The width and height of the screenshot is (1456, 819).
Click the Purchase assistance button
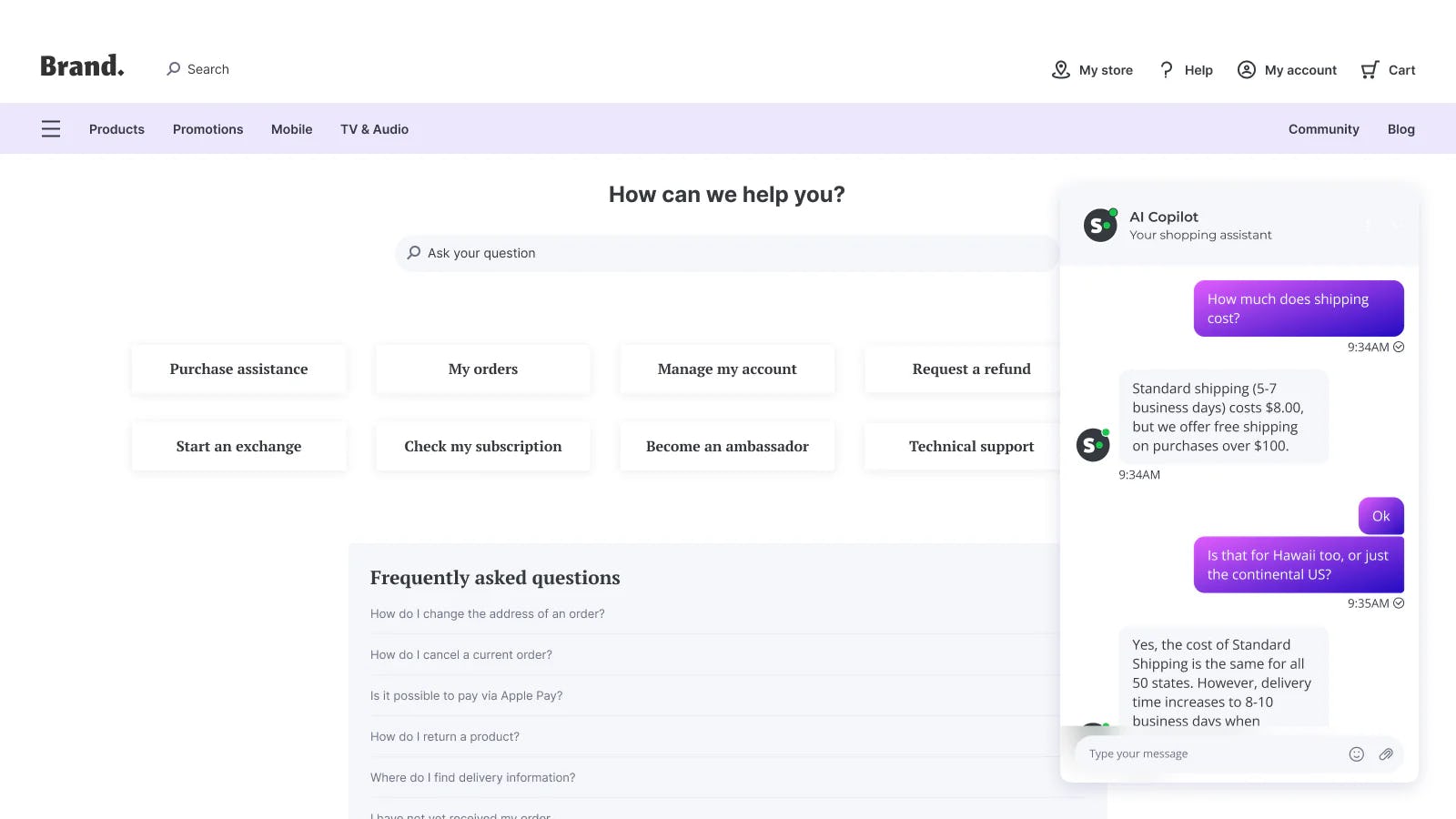238,369
